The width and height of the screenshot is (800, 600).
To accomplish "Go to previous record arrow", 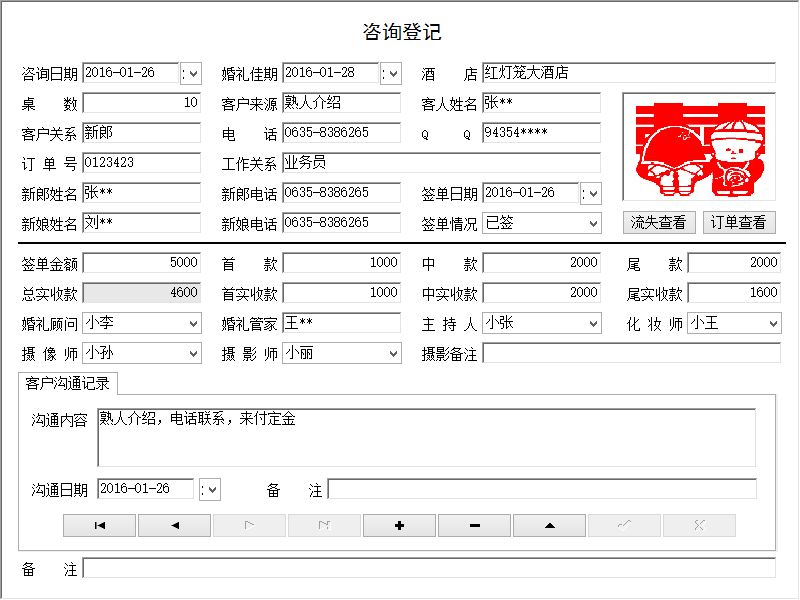I will click(x=174, y=525).
